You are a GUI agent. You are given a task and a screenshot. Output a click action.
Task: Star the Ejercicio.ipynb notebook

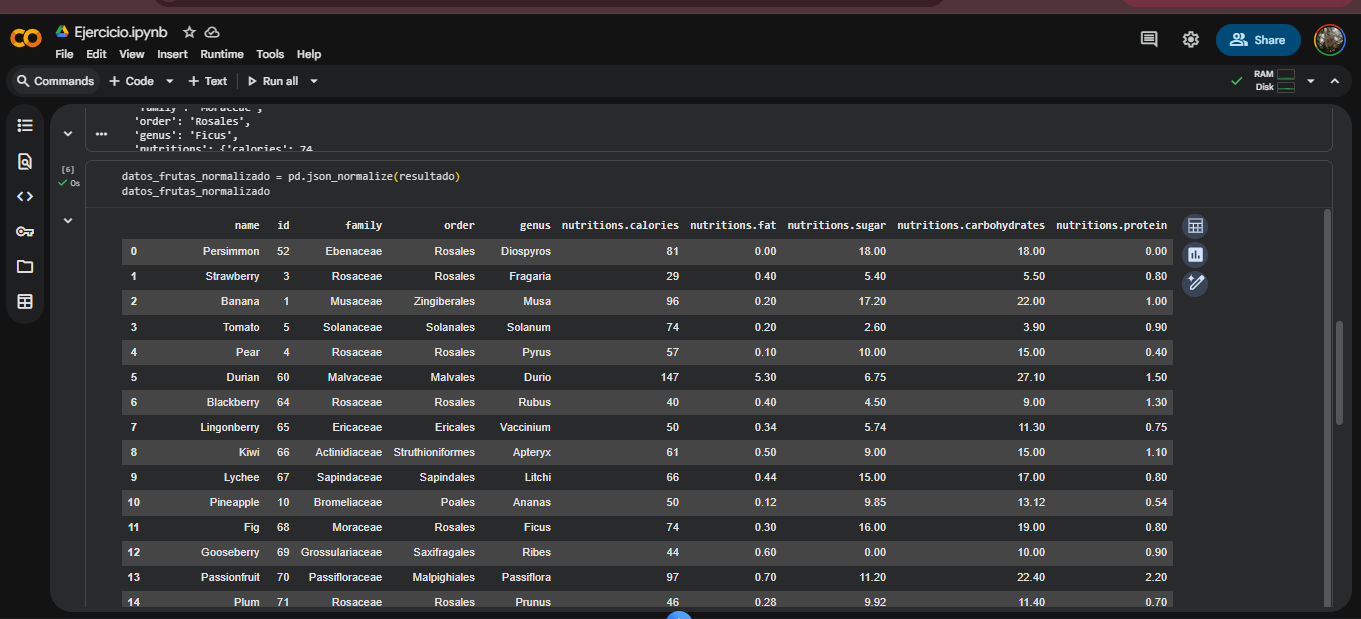[189, 32]
